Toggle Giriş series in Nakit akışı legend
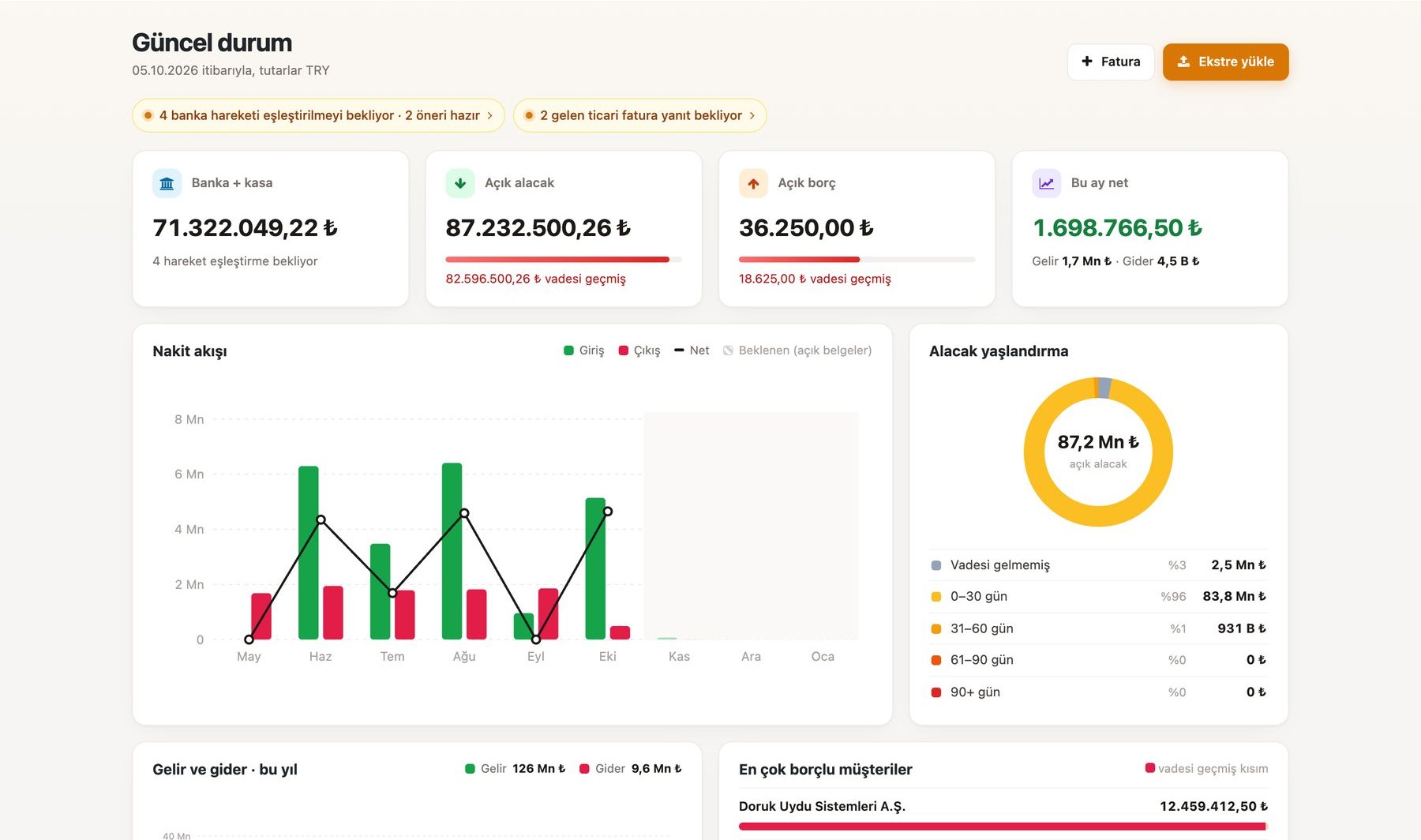 (x=583, y=351)
